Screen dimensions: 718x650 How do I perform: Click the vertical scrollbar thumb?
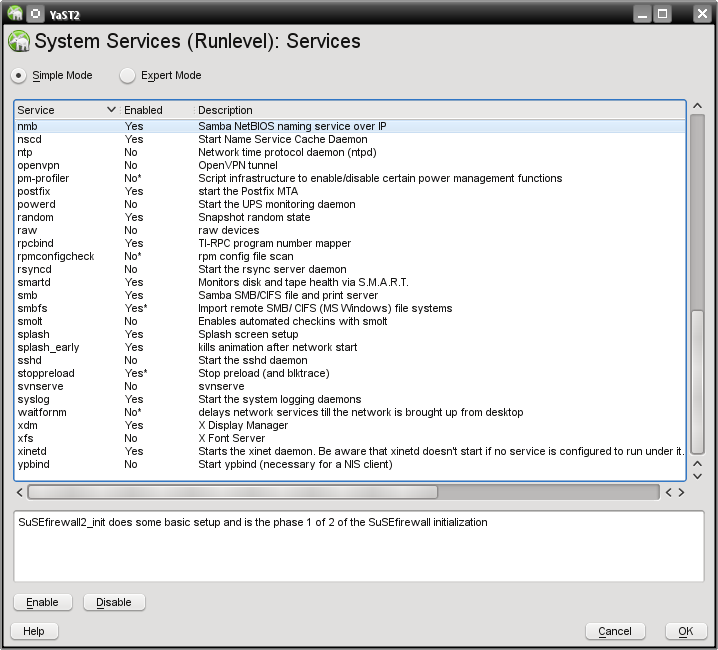tap(697, 381)
